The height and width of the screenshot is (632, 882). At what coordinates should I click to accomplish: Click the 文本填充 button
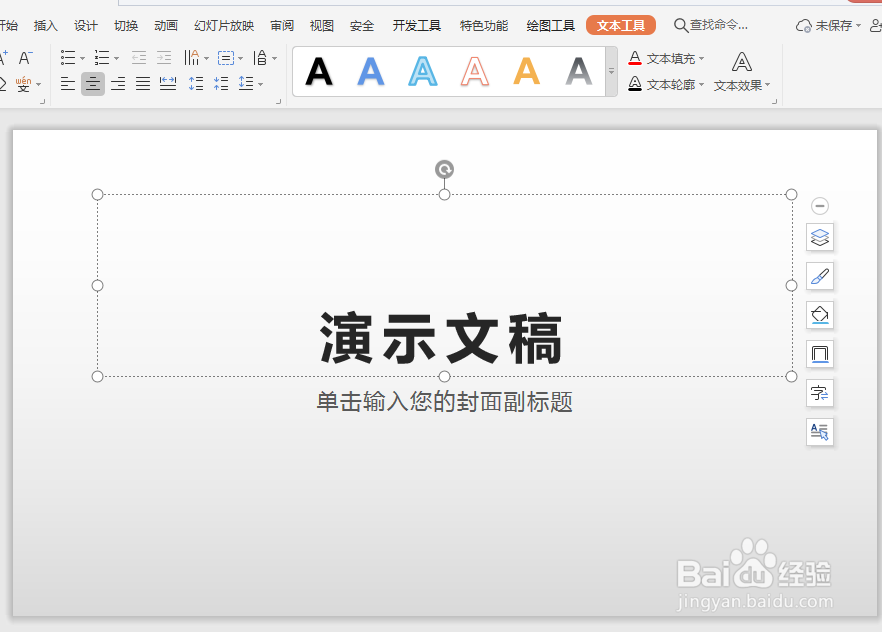pyautogui.click(x=666, y=58)
